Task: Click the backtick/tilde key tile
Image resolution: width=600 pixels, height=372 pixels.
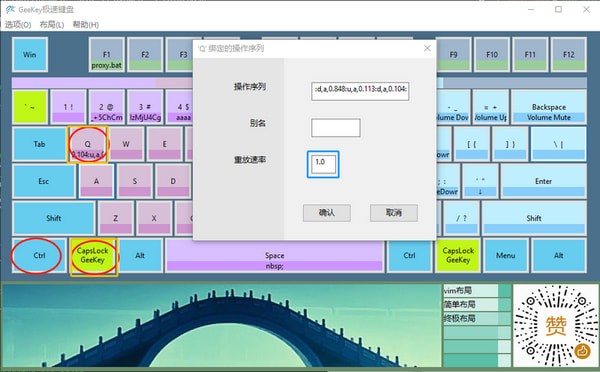Action: 30,107
